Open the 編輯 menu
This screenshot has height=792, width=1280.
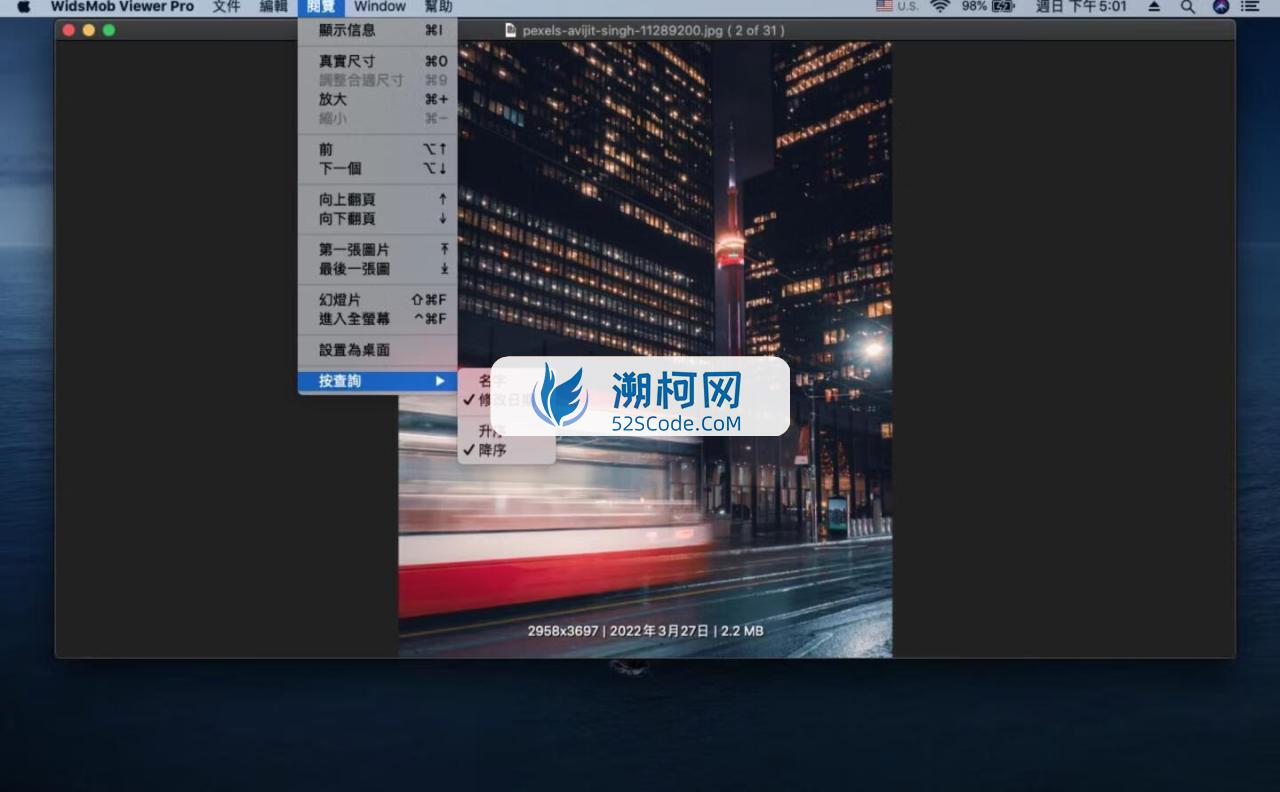click(273, 6)
